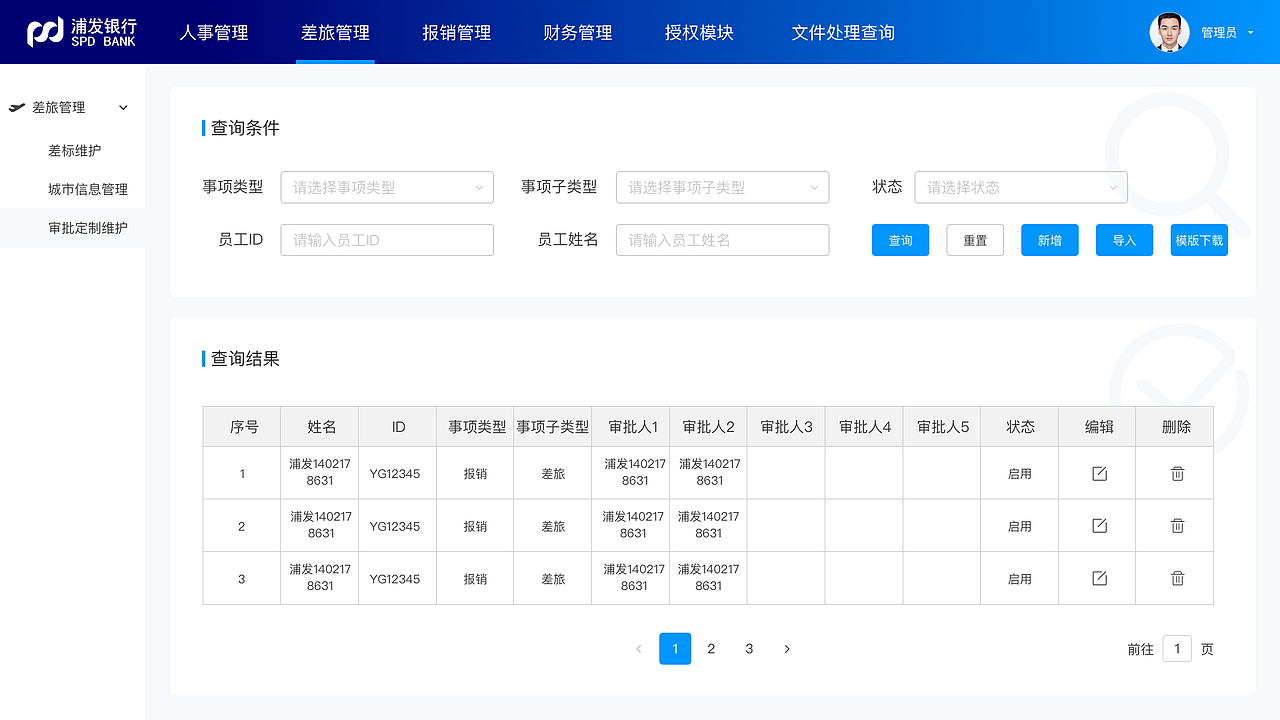
Task: Switch to the 授权模块 top tab
Action: [699, 33]
